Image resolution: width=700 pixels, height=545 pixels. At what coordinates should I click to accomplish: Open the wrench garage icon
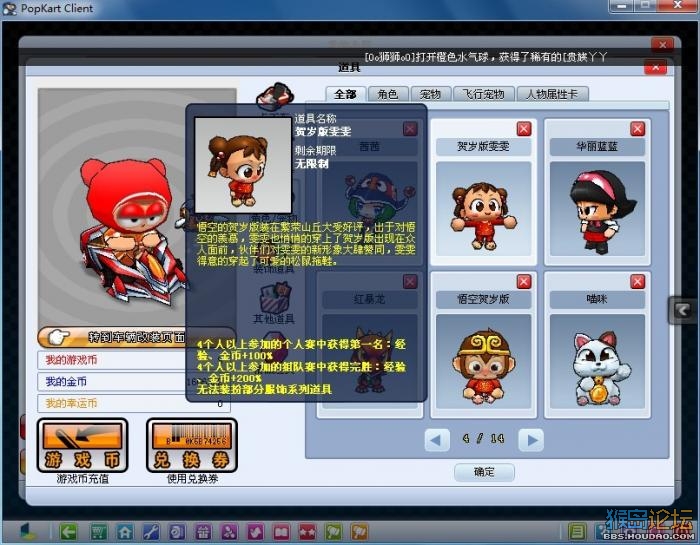click(151, 532)
